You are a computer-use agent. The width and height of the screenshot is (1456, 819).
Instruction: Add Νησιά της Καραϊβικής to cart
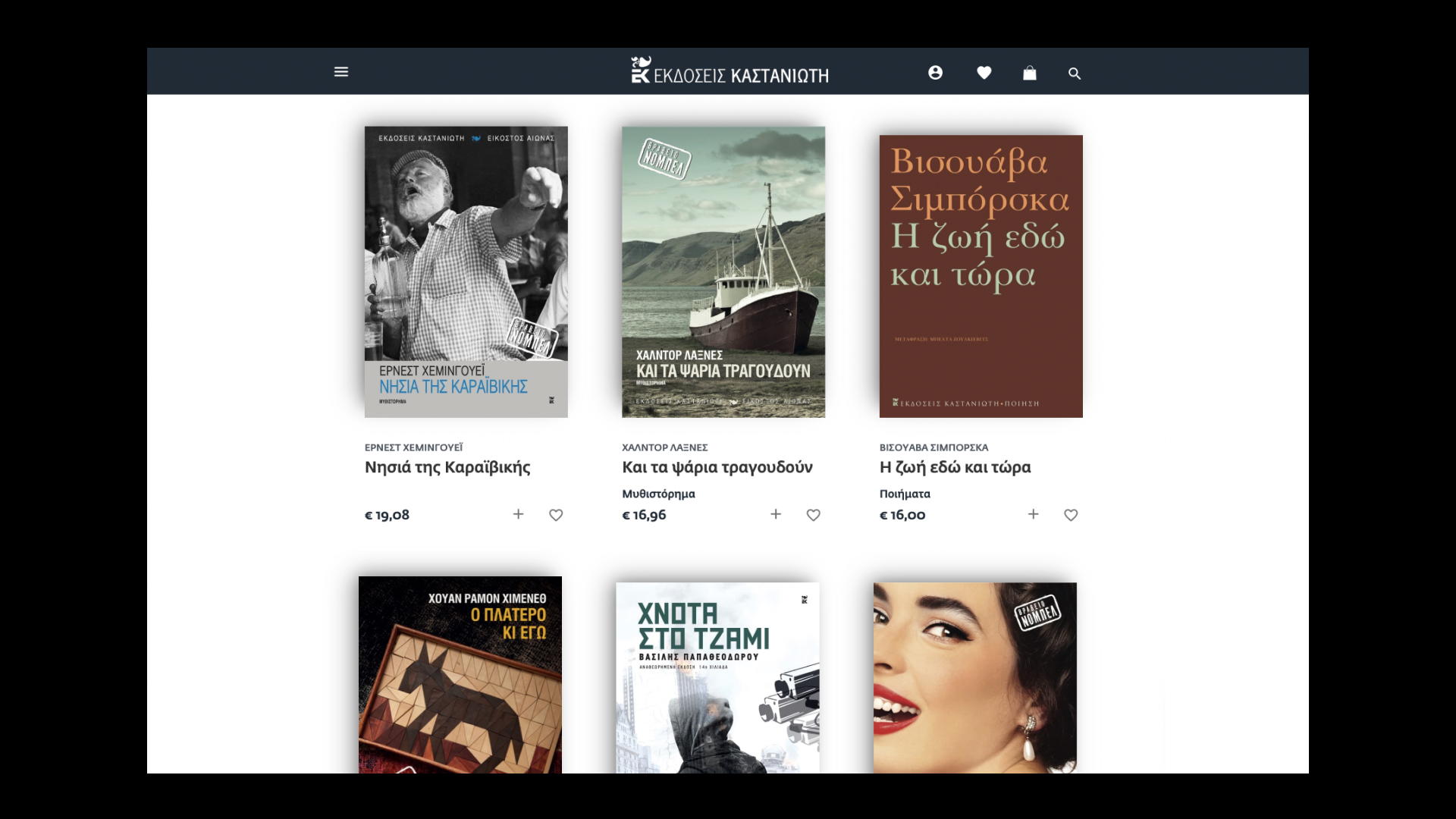[519, 514]
